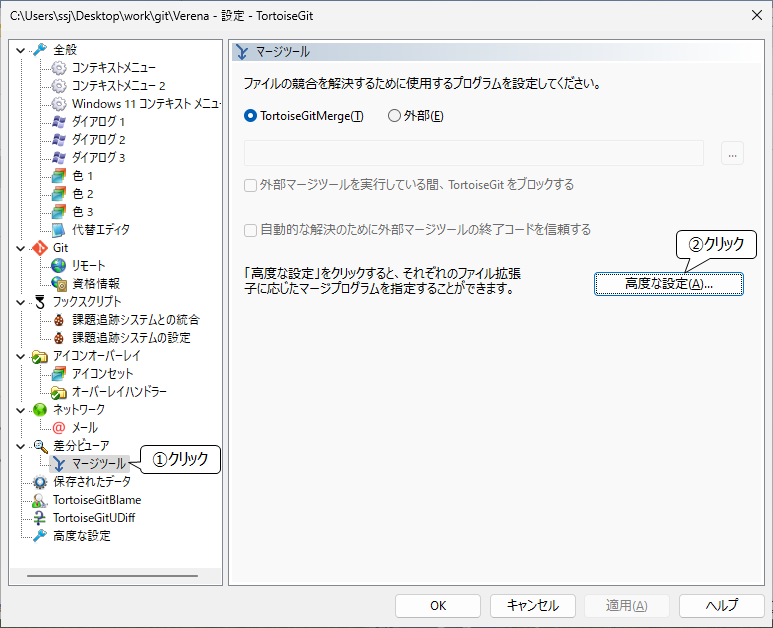
Task: Click the 高度な設定(A)... button
Action: pos(668,284)
